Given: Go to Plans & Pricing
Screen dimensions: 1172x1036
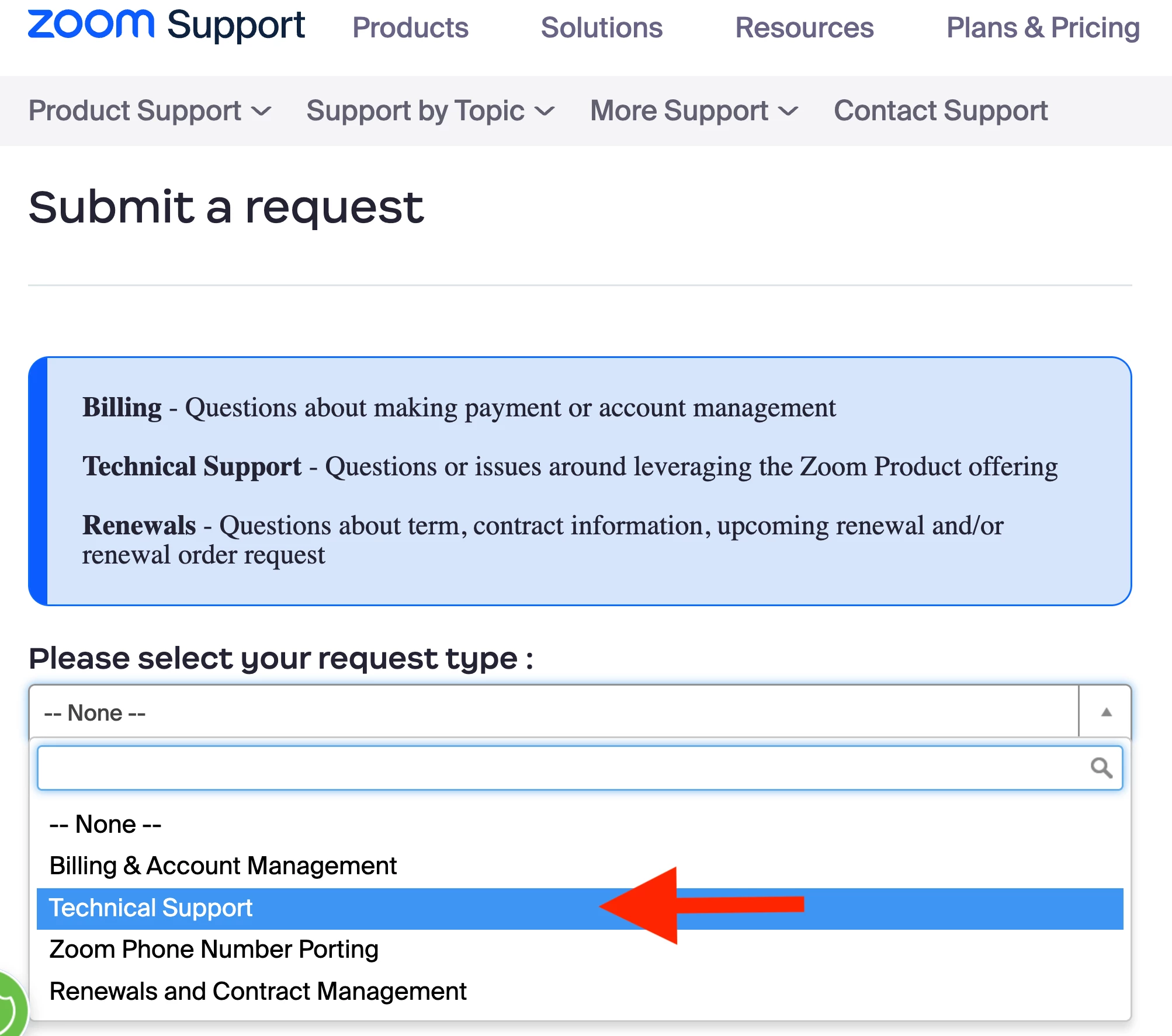Looking at the screenshot, I should 1043,27.
